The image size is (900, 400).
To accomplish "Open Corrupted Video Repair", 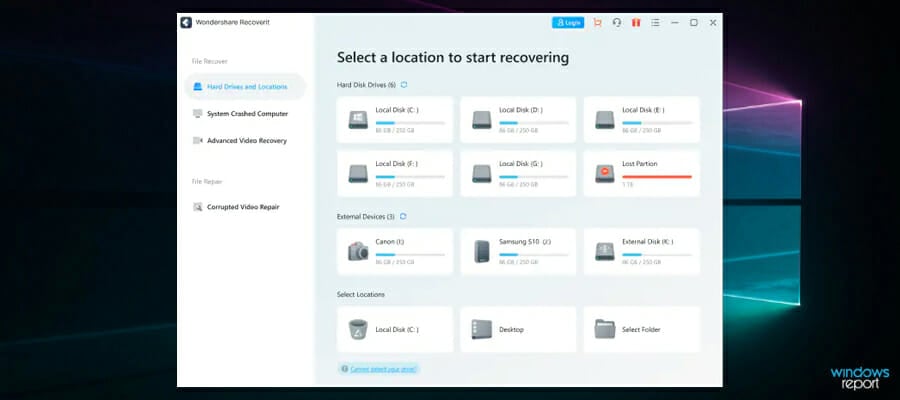I will pyautogui.click(x=245, y=207).
